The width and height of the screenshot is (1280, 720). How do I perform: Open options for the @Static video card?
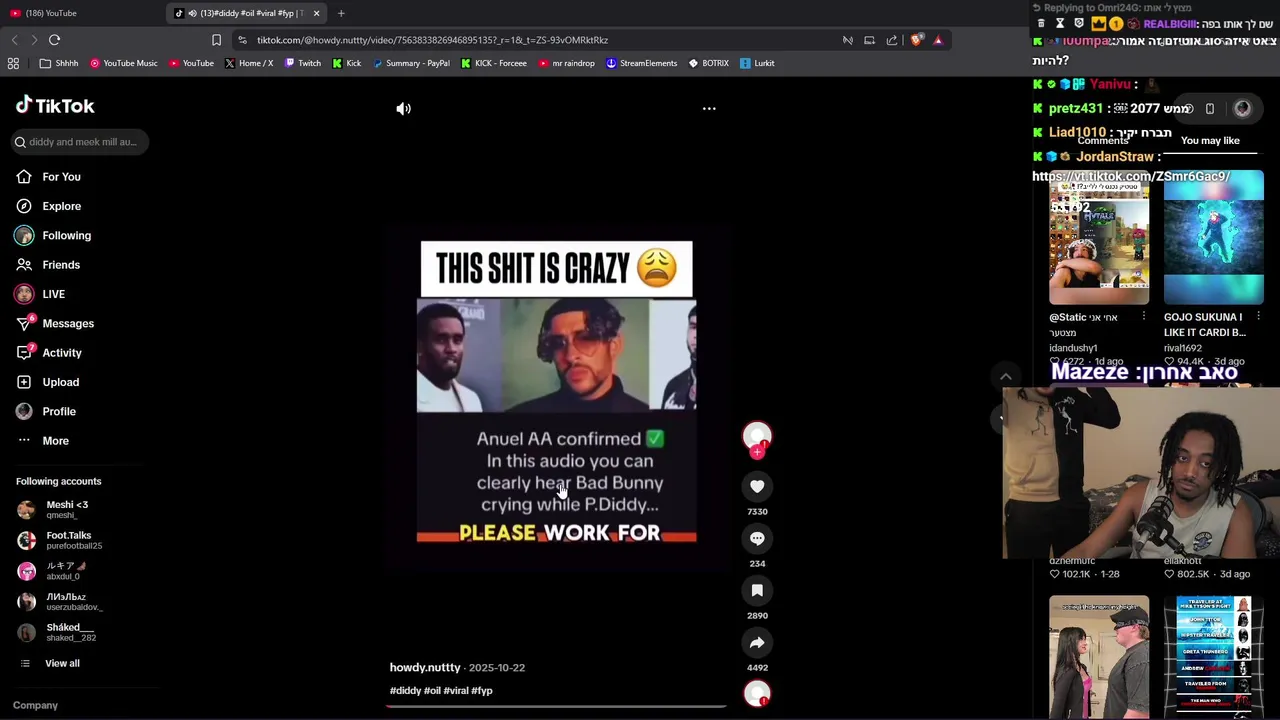point(1143,317)
